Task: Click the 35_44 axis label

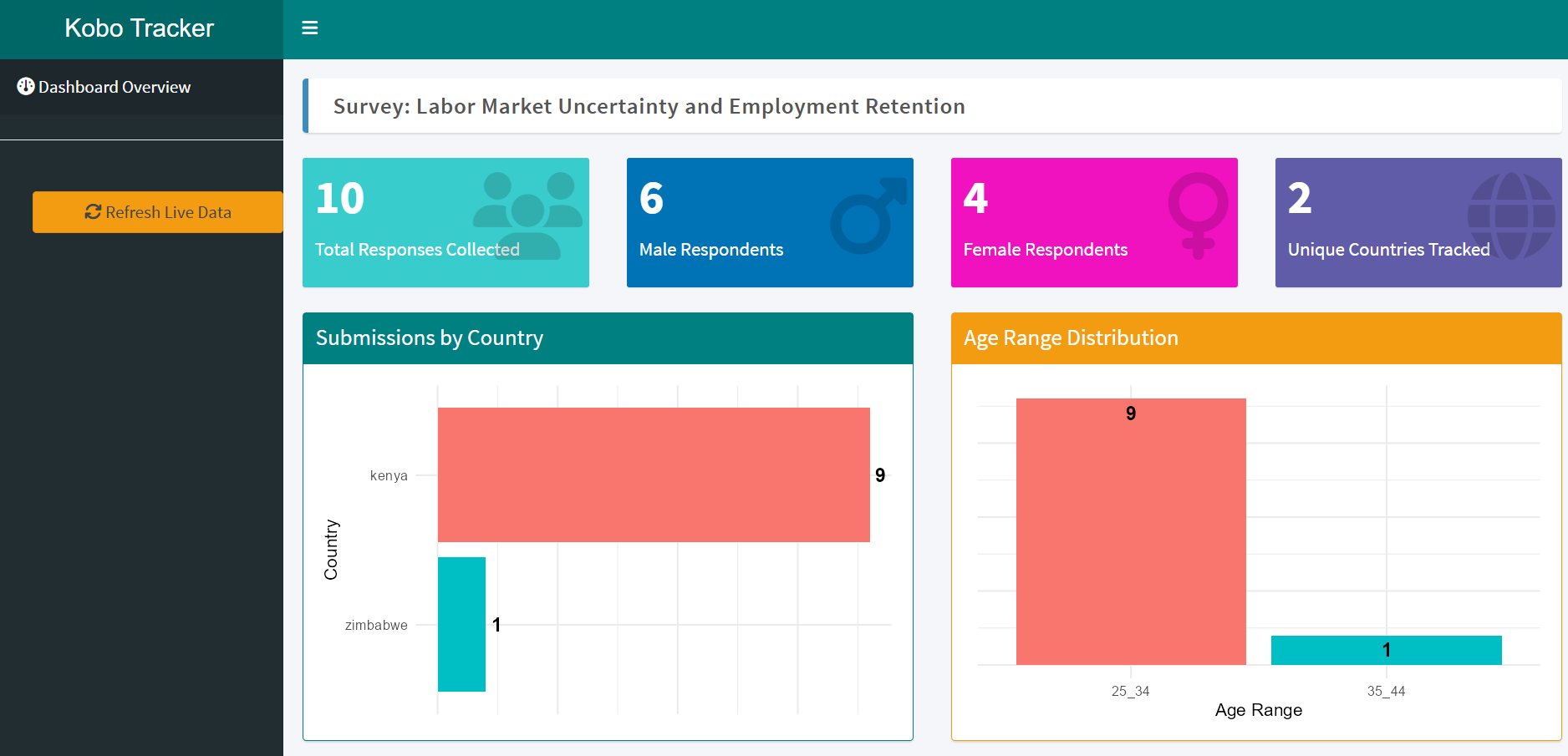Action: coord(1386,691)
